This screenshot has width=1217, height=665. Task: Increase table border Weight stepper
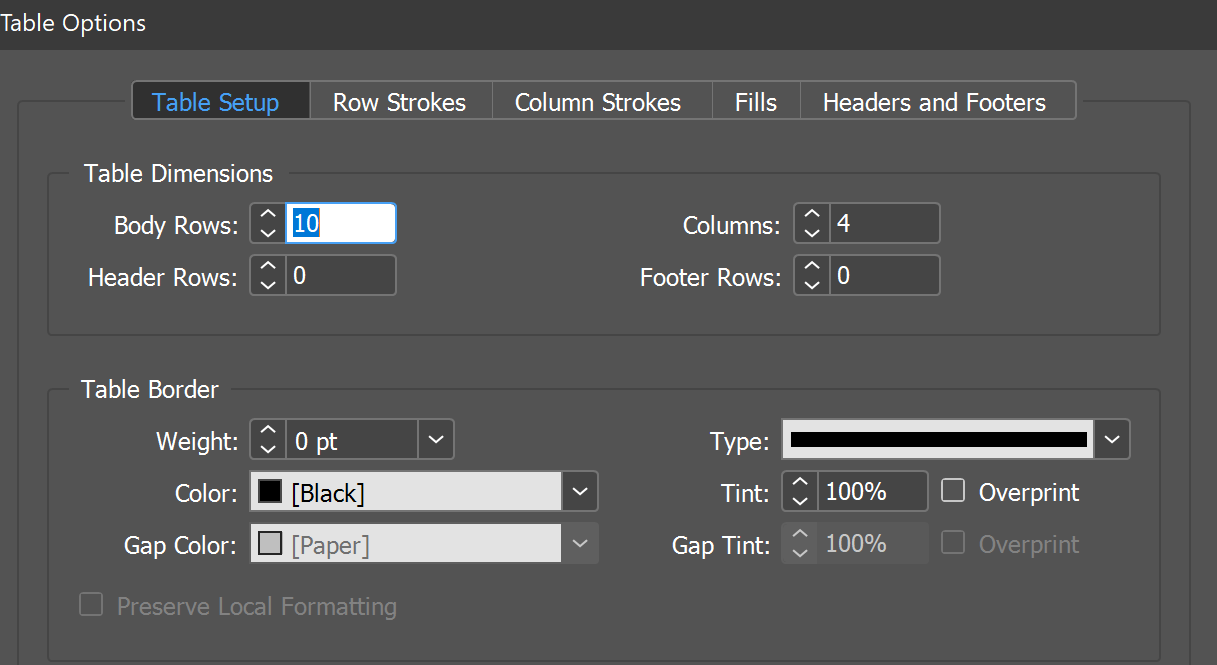point(267,431)
